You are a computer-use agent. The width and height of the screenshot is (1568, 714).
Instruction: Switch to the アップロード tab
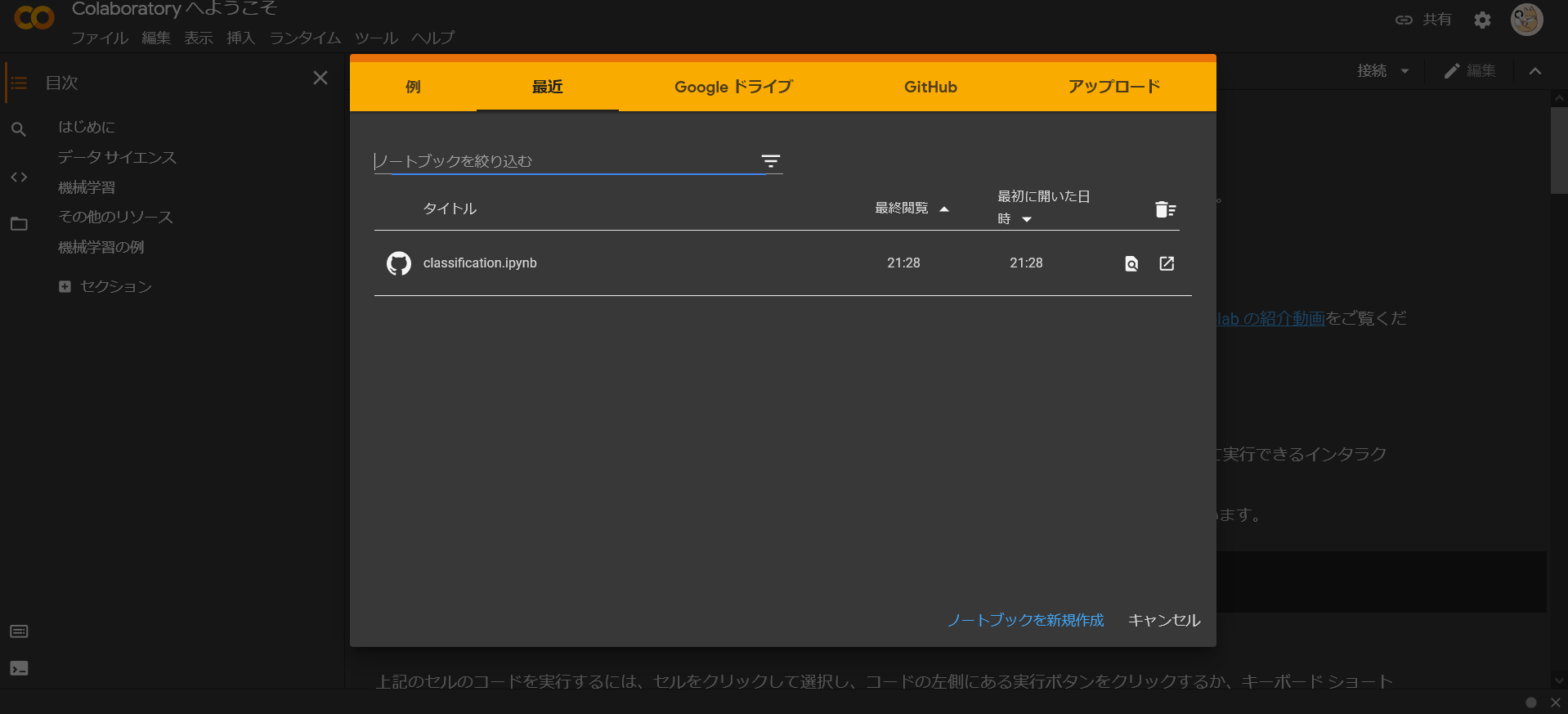tap(1114, 86)
